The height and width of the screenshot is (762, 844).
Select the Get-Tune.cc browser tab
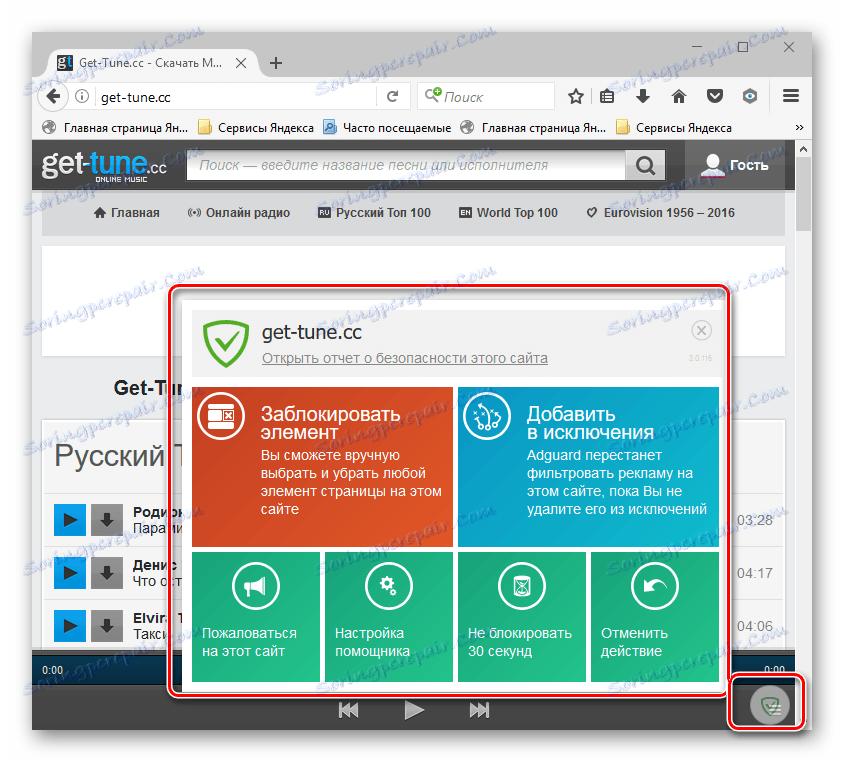151,63
